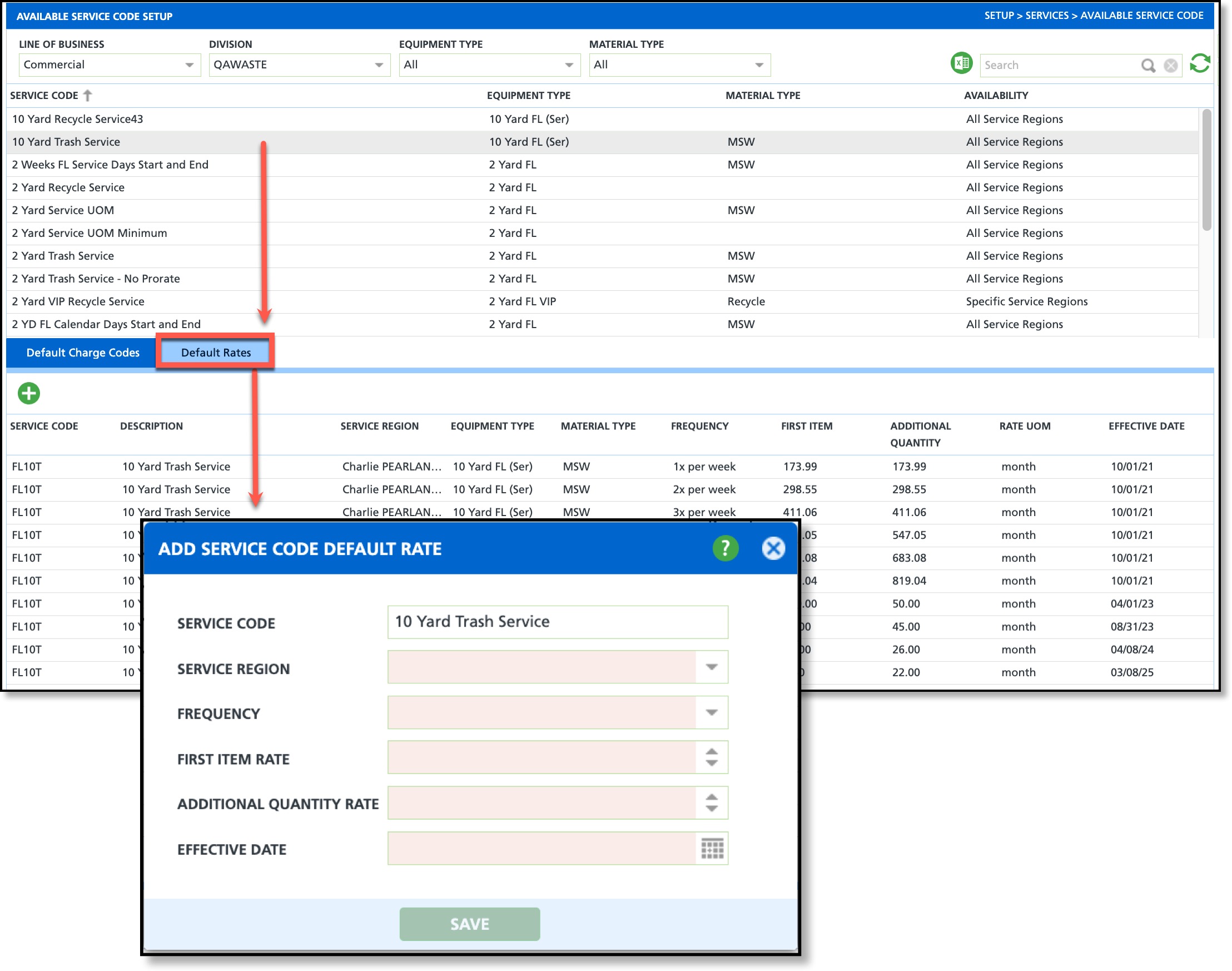Click the search magnifier icon
Screen dimensions: 1232x971
click(1148, 66)
